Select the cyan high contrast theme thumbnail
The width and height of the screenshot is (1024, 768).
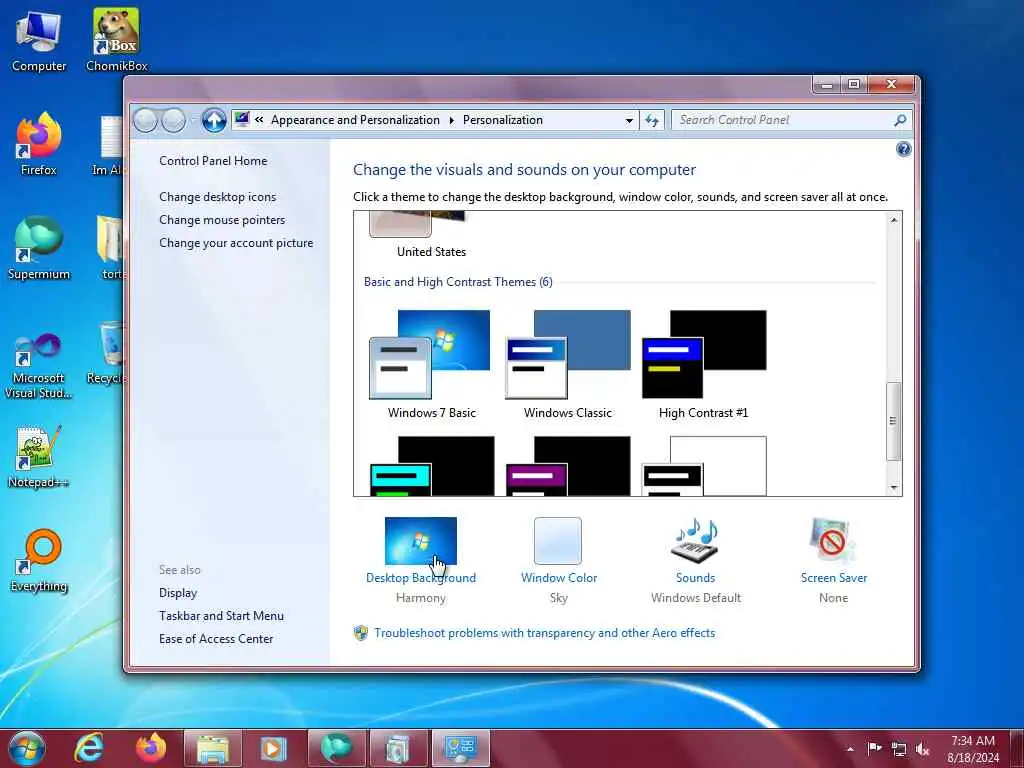coord(432,466)
